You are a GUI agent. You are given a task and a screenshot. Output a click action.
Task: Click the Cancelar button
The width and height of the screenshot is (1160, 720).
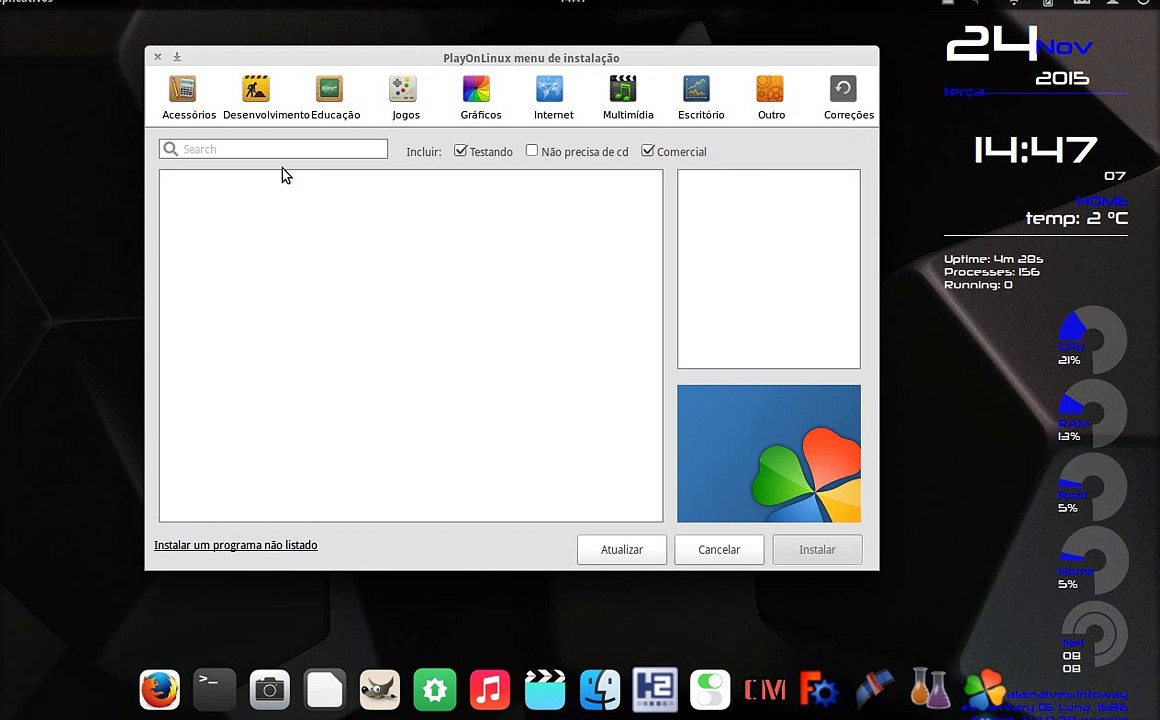tap(719, 550)
